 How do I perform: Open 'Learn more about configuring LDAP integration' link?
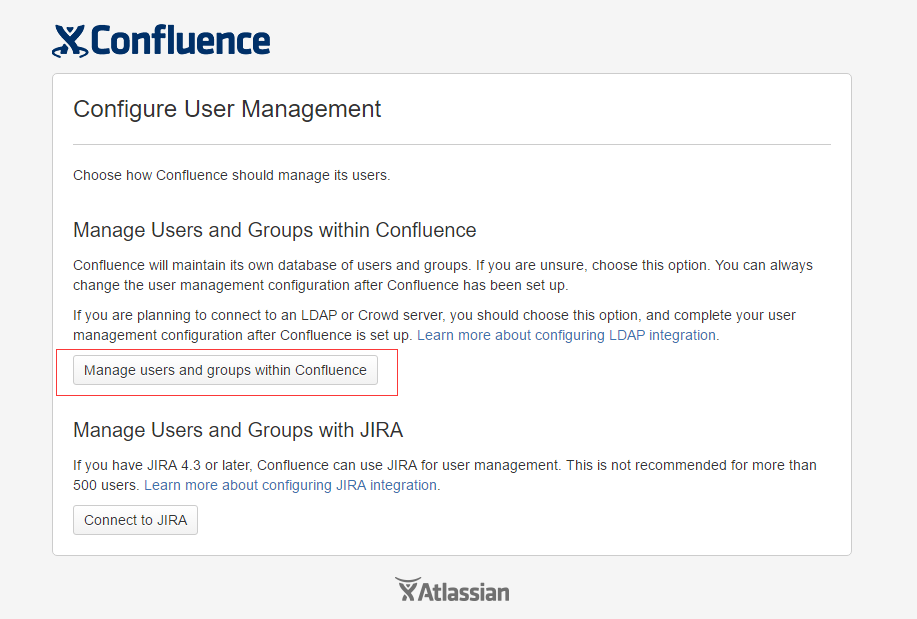tap(567, 335)
